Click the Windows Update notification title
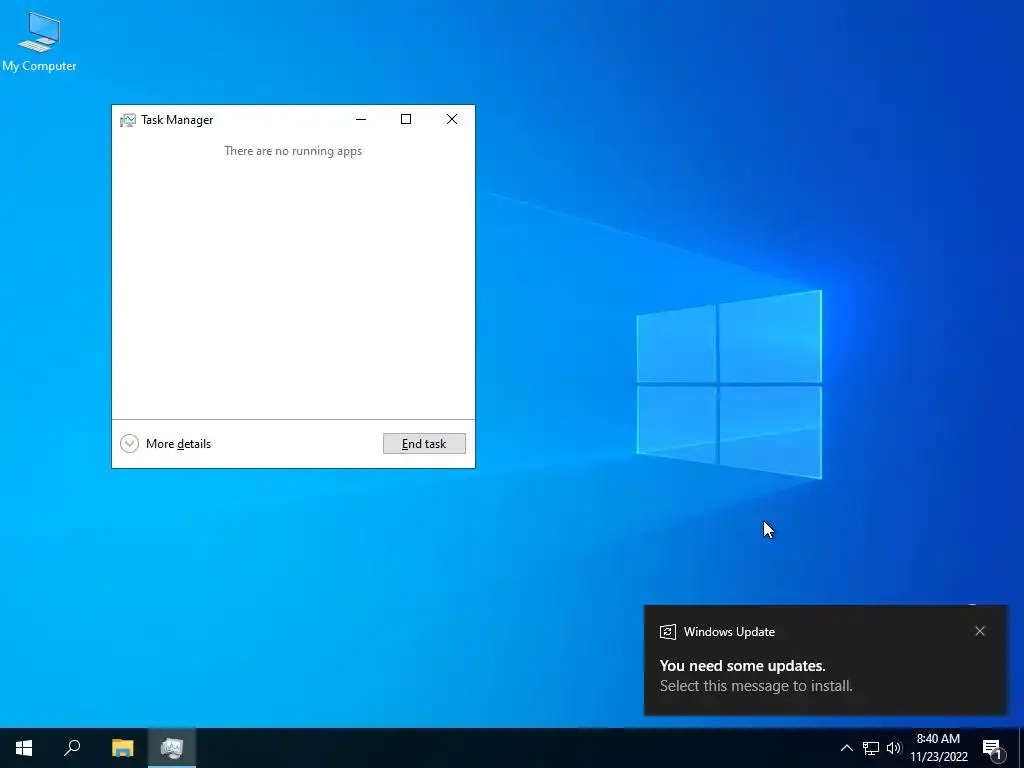Image resolution: width=1024 pixels, height=768 pixels. [x=729, y=632]
